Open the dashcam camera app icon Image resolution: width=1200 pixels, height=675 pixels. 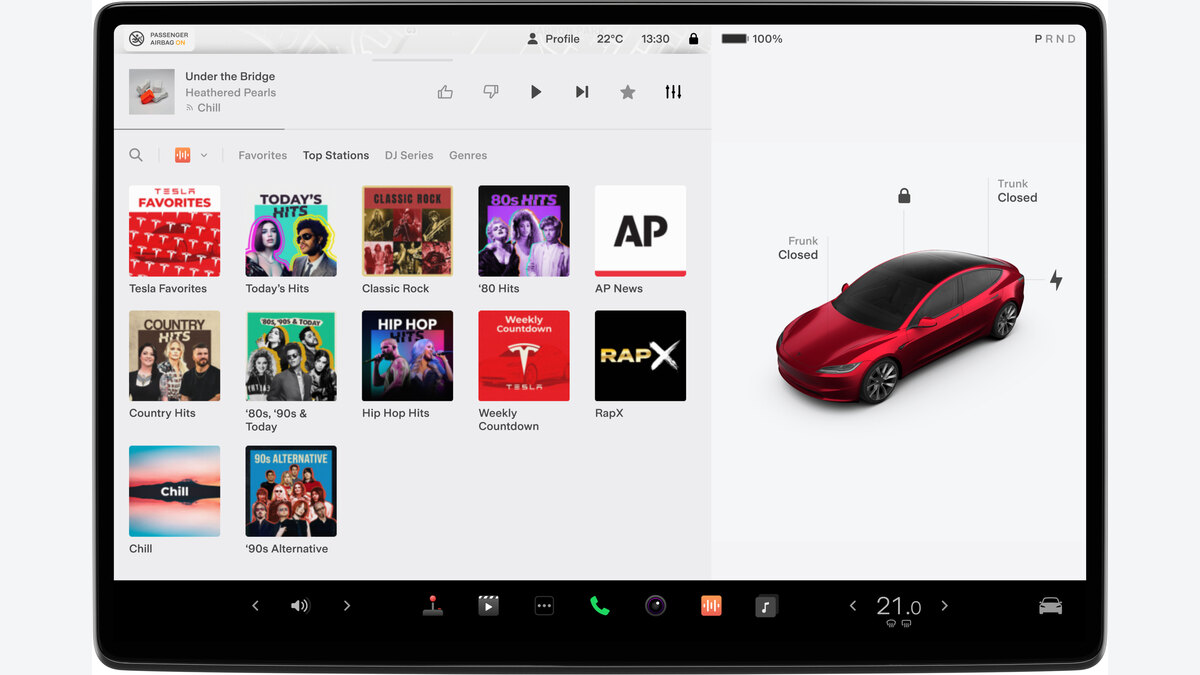(x=655, y=605)
